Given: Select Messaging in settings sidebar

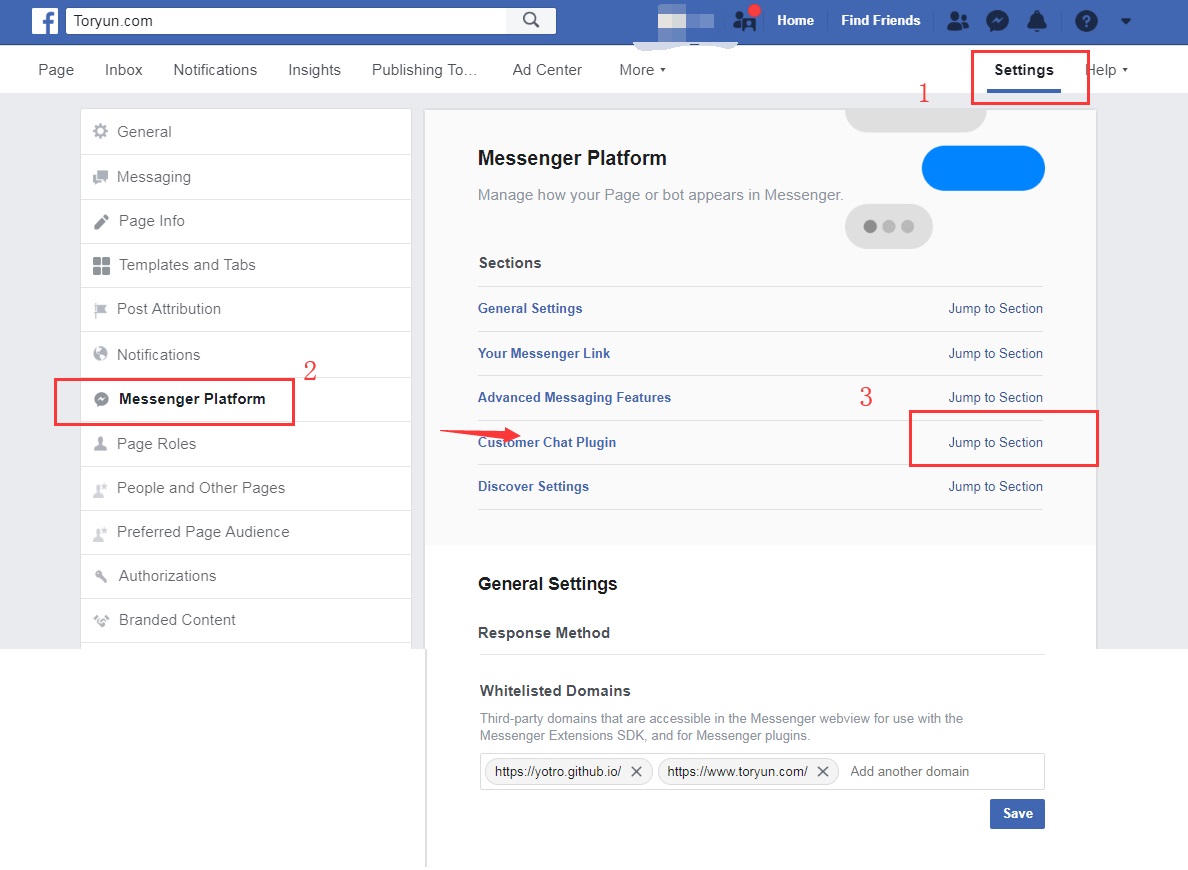Looking at the screenshot, I should point(245,177).
